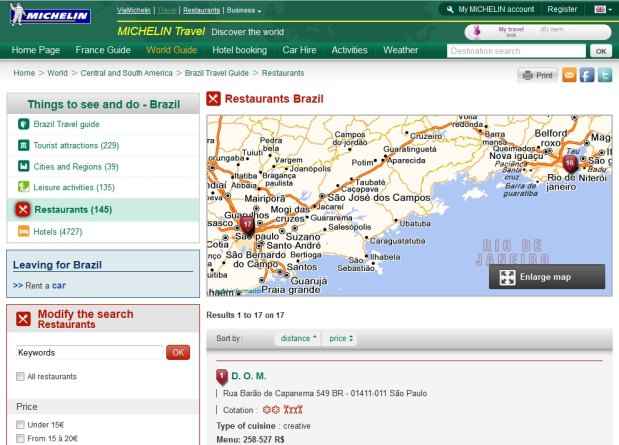Click the D.O.M. Cotation rating symbols
This screenshot has width=619, height=445.
coord(283,410)
